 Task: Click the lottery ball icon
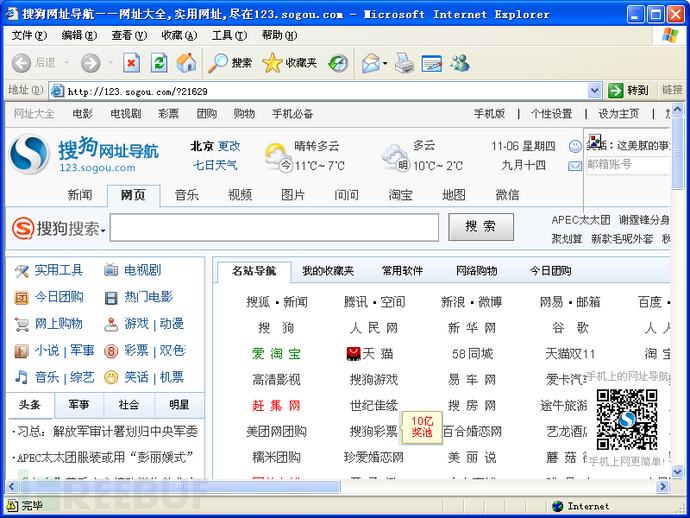[111, 351]
